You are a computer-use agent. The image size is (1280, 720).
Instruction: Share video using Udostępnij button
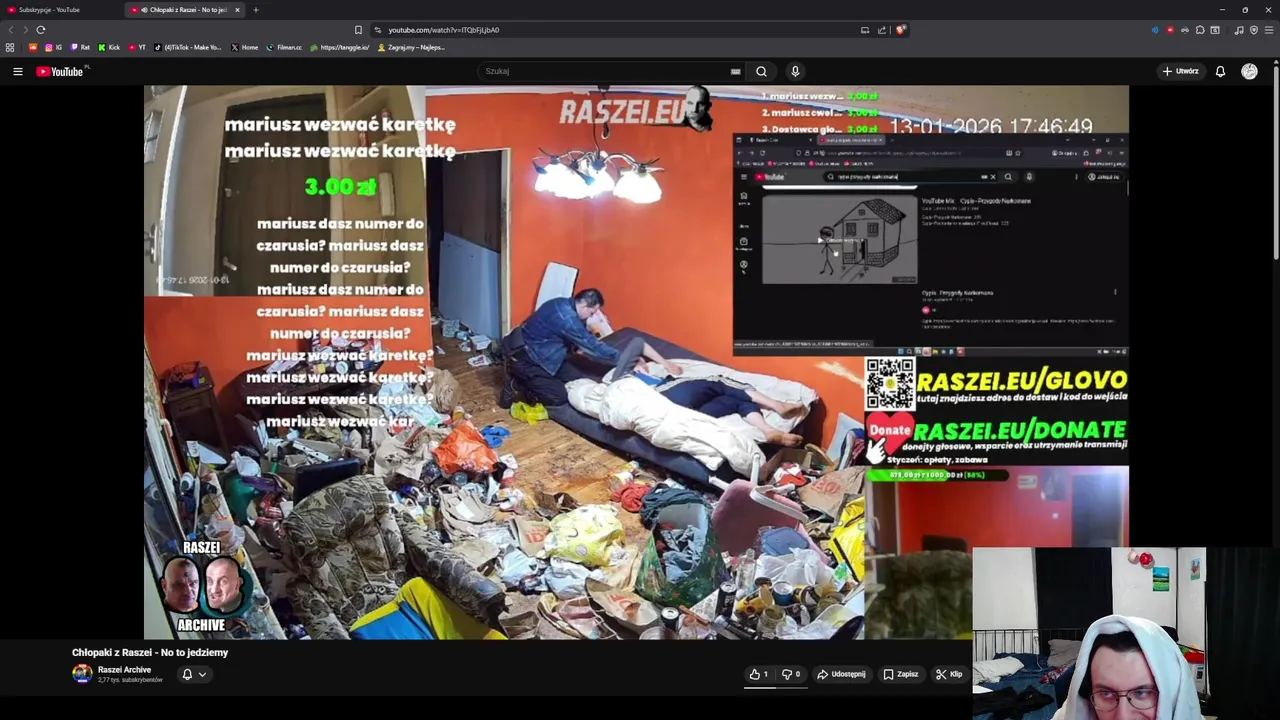[x=841, y=674]
